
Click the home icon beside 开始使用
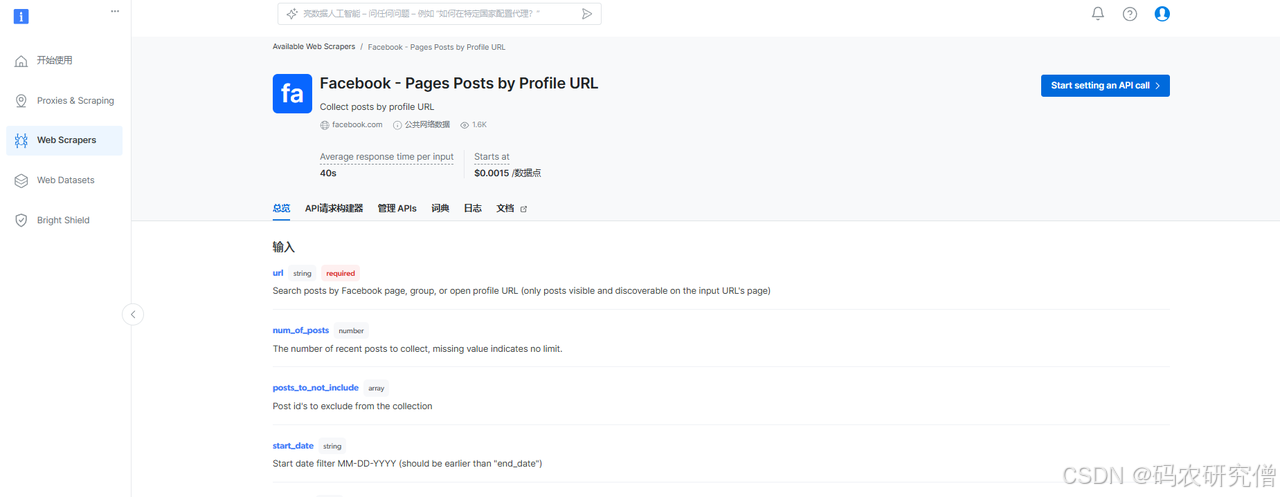21,61
